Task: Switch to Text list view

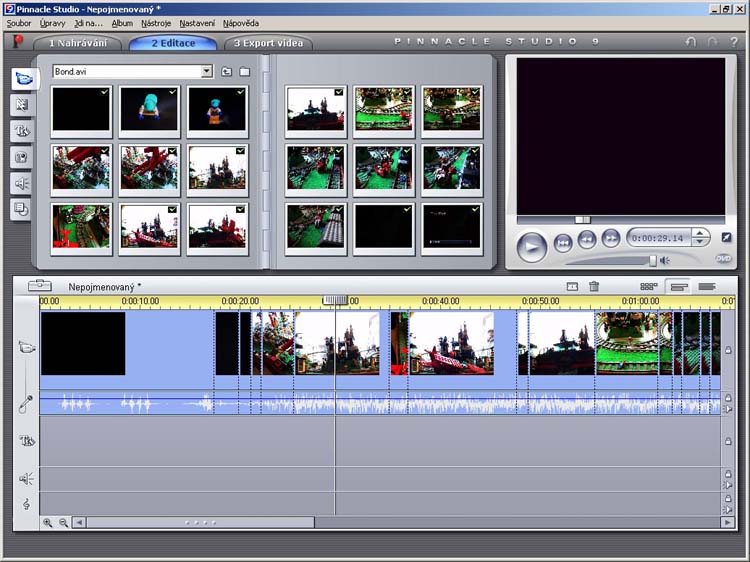Action: pos(707,287)
